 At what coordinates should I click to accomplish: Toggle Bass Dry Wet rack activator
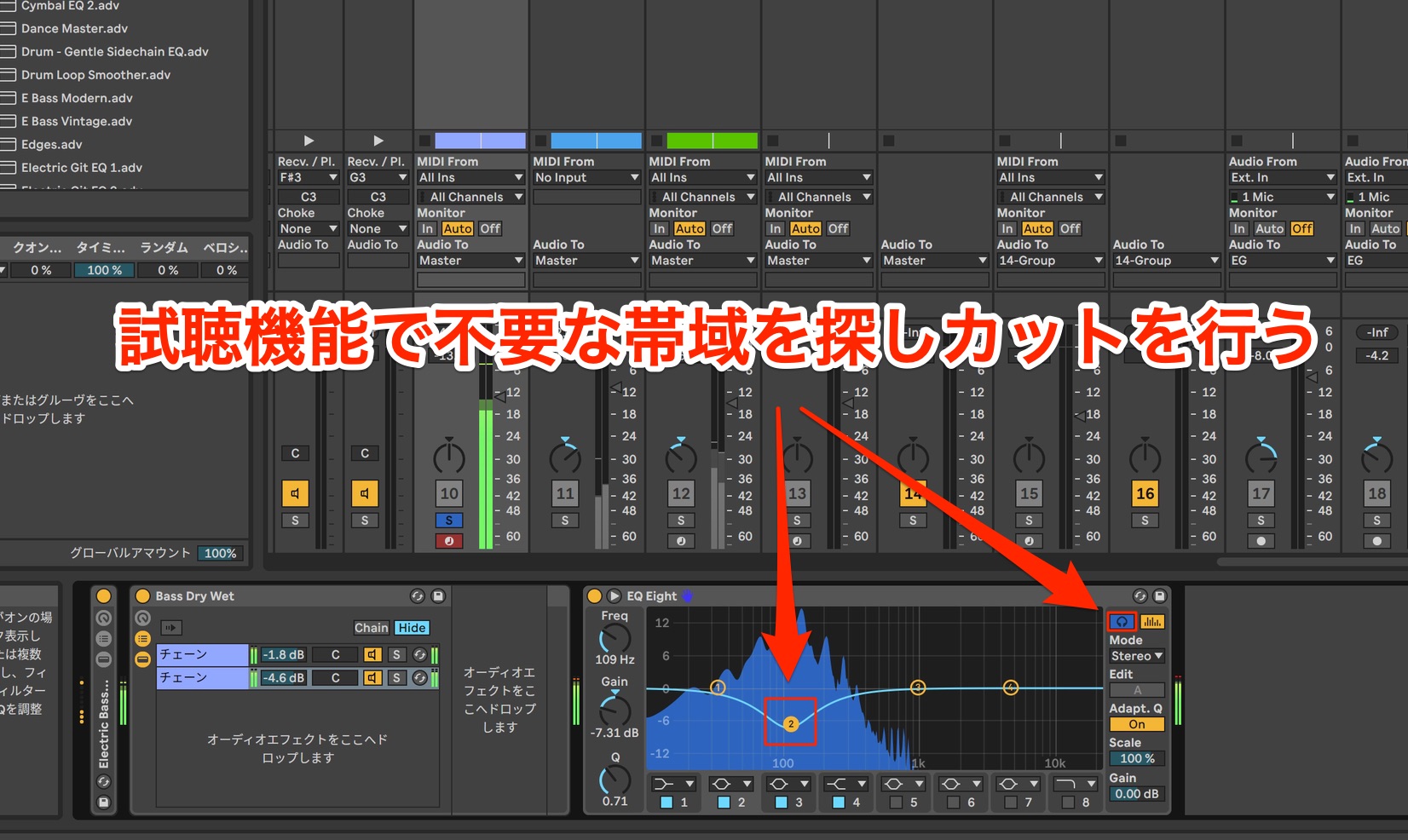tap(142, 596)
